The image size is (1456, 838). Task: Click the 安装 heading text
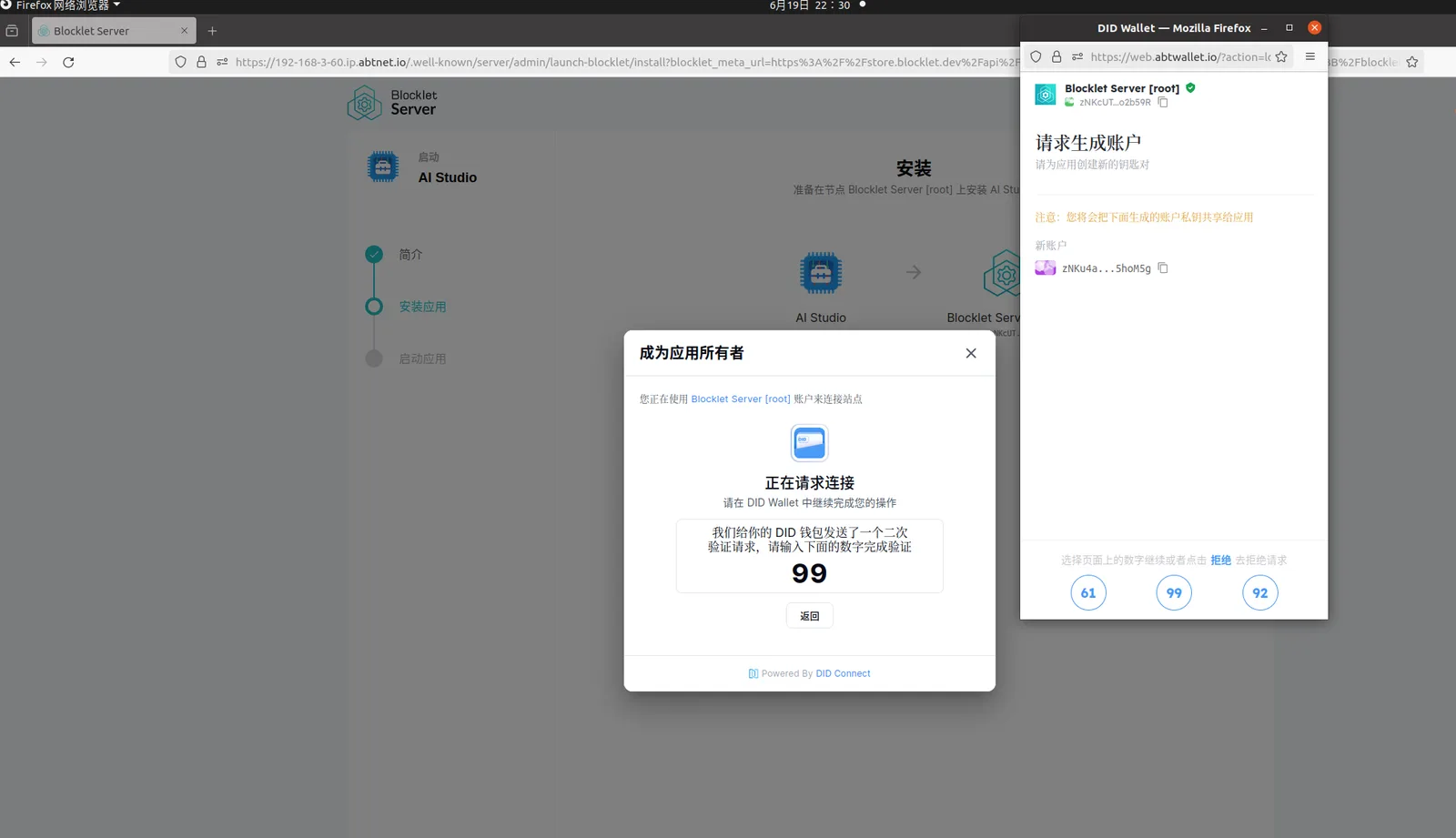click(x=914, y=168)
